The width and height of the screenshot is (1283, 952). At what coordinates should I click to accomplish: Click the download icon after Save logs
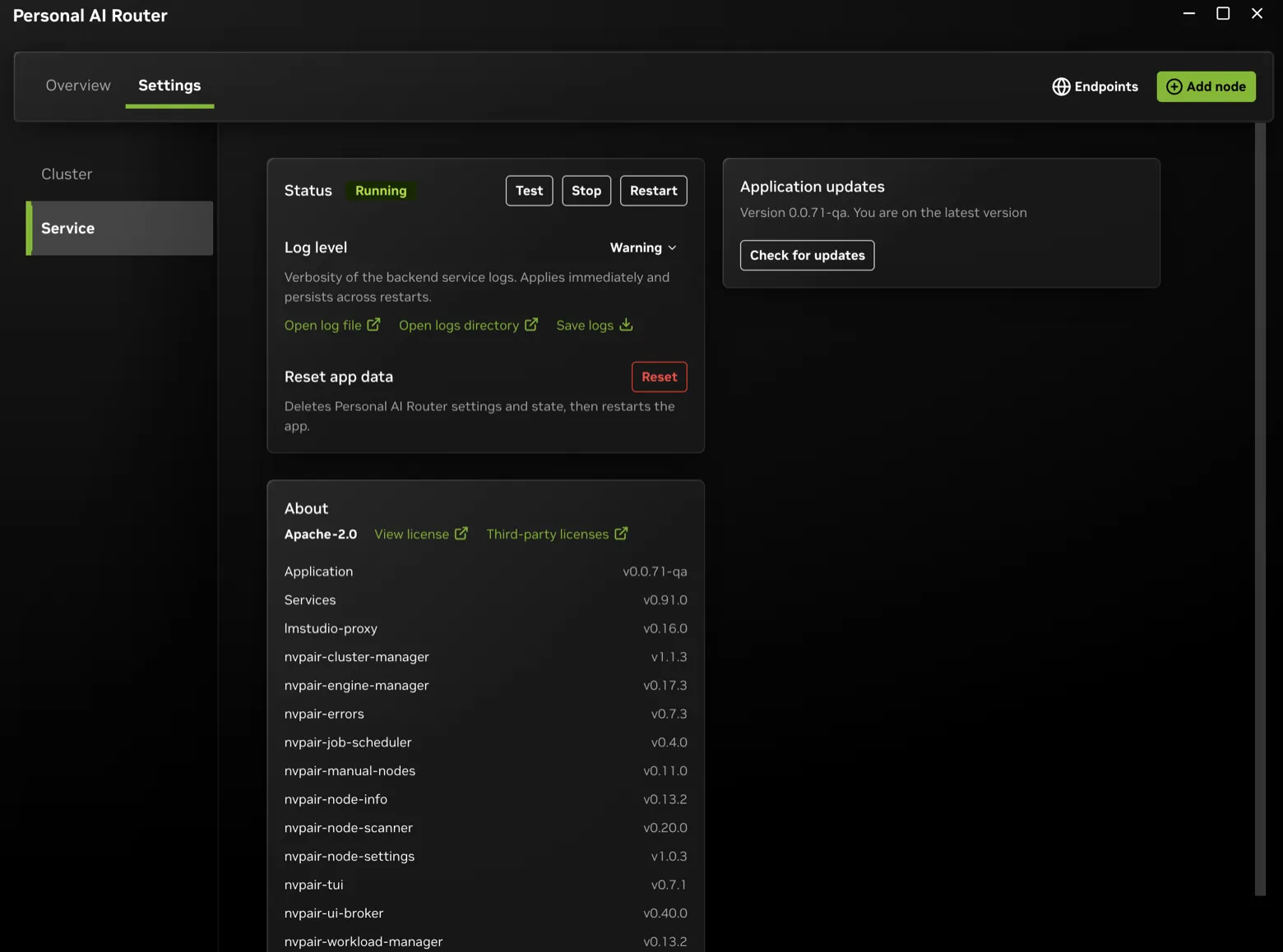[626, 325]
